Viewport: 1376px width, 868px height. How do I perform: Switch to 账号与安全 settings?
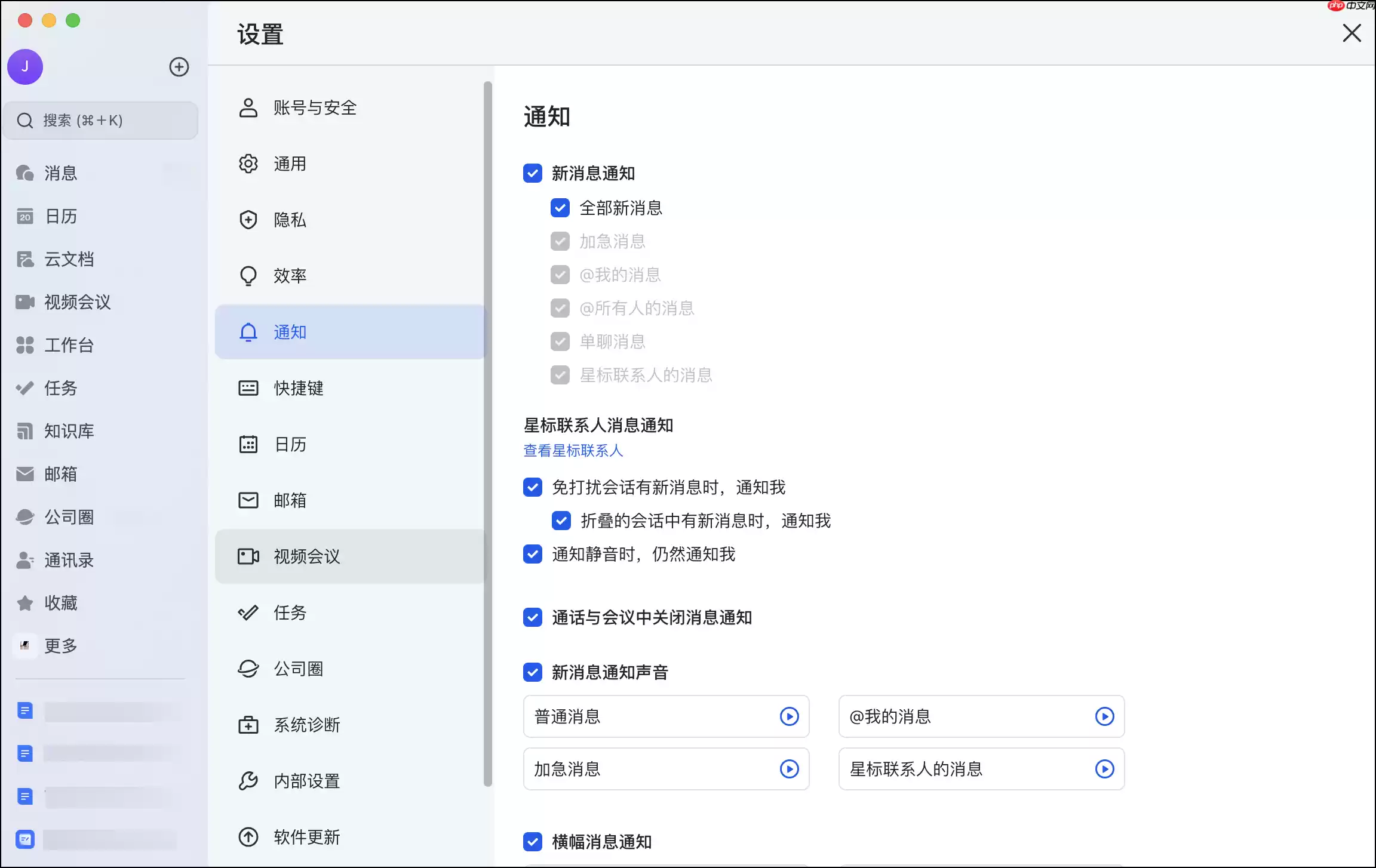pos(314,107)
